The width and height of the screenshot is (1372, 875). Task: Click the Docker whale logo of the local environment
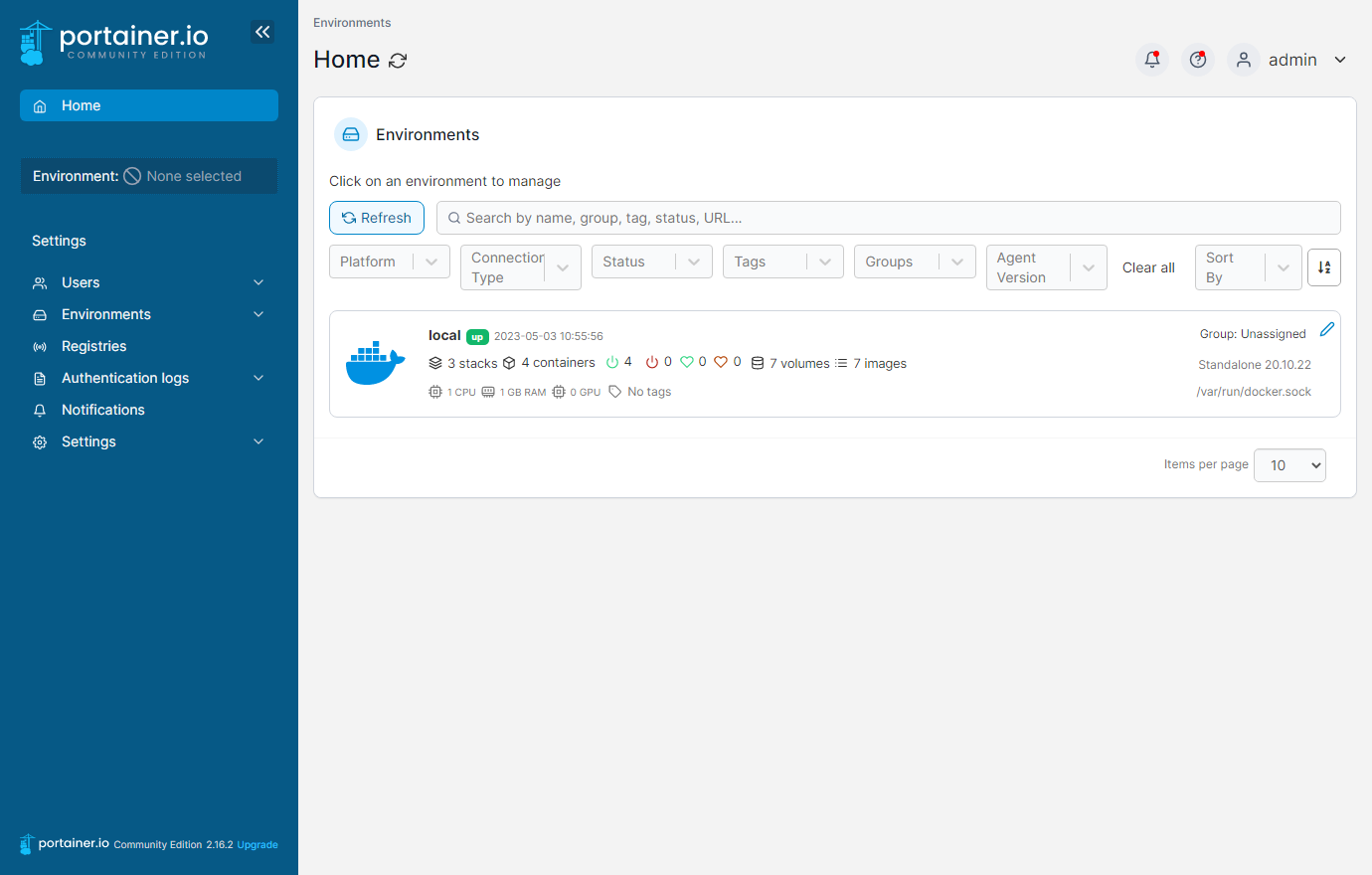tap(375, 363)
